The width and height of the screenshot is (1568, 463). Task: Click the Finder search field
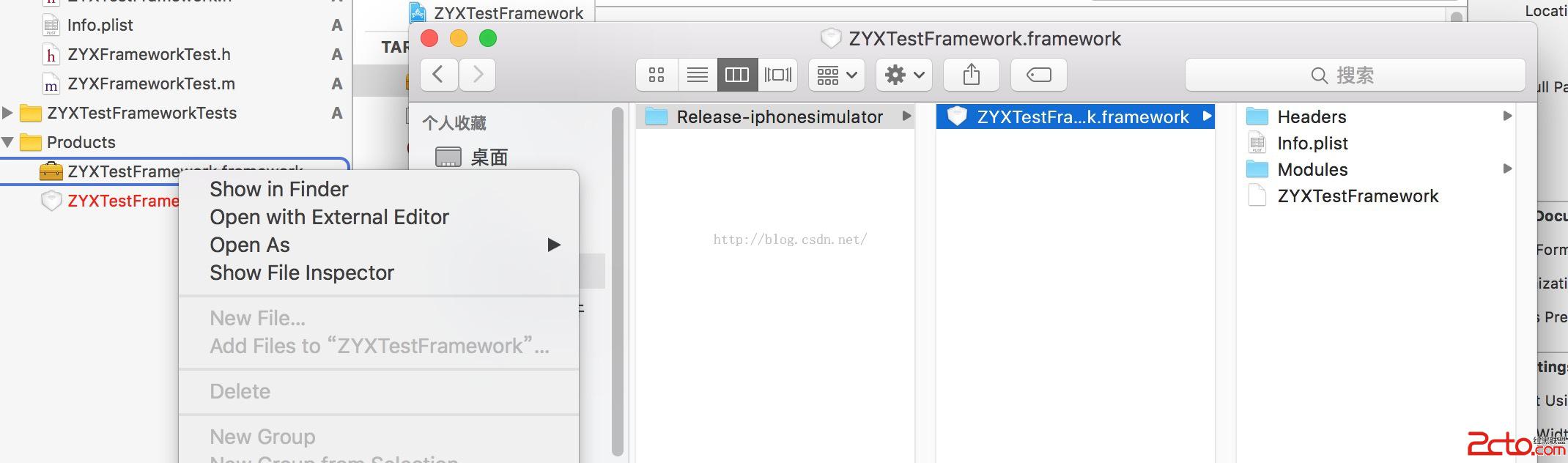click(x=1355, y=75)
